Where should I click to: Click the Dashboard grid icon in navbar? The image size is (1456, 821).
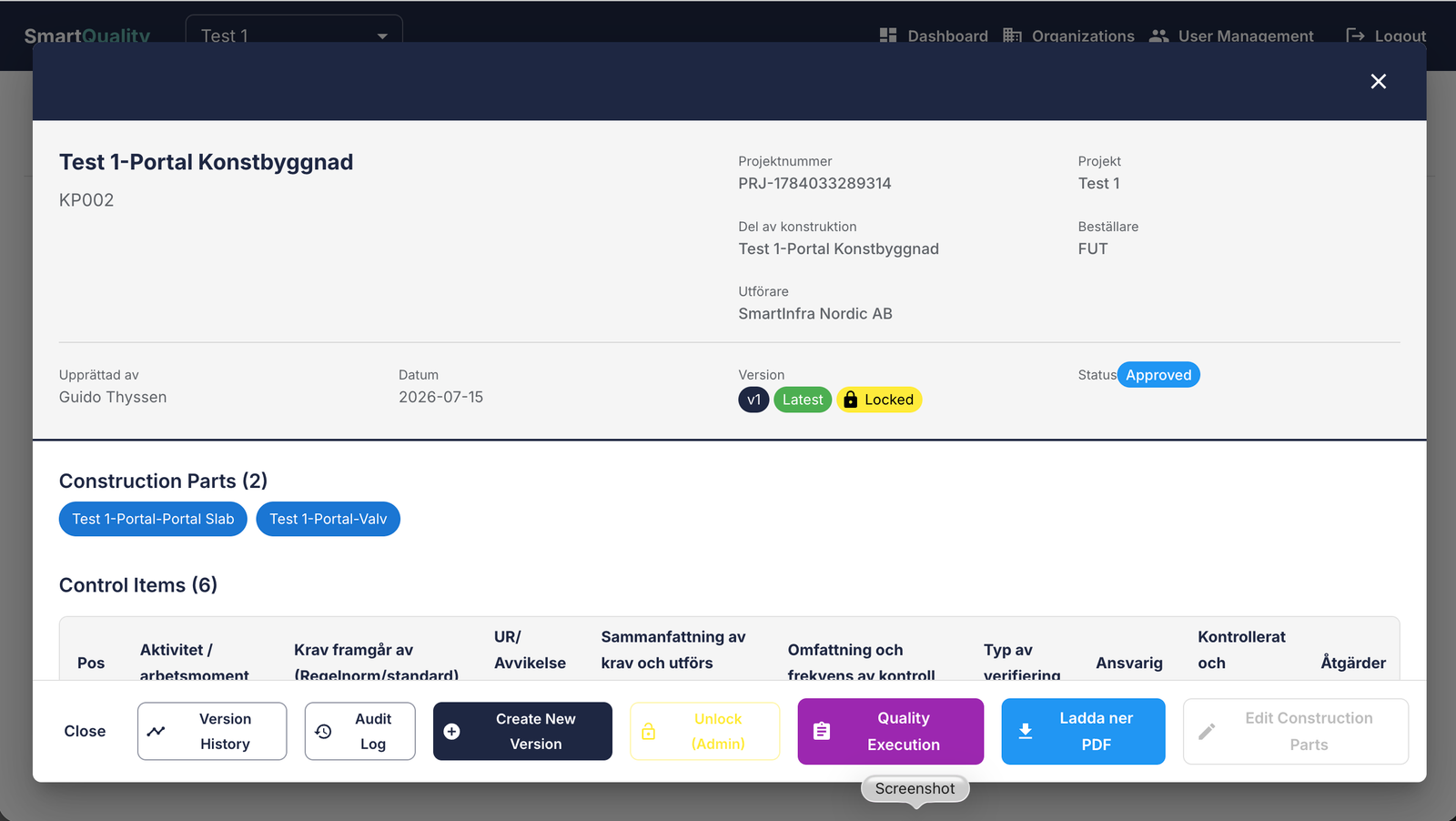tap(888, 35)
